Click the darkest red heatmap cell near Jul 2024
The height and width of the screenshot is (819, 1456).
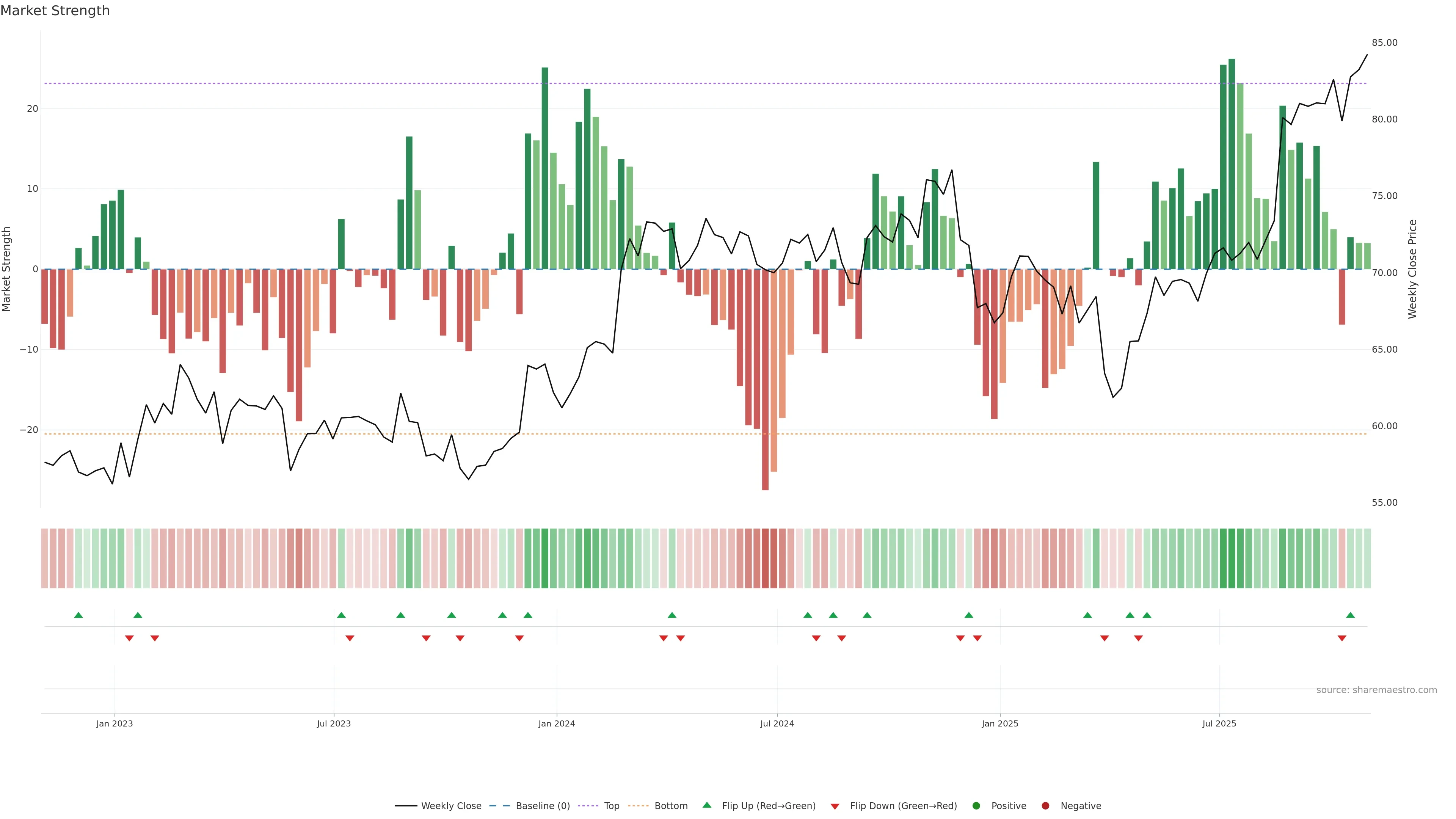[765, 559]
